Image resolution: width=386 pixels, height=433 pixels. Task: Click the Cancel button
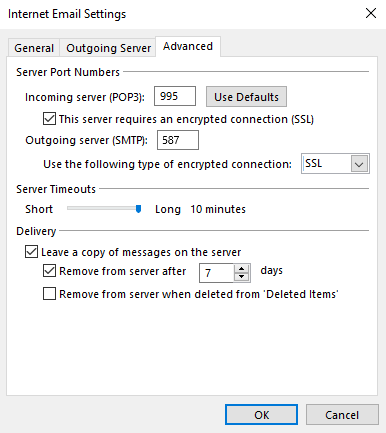(x=342, y=415)
